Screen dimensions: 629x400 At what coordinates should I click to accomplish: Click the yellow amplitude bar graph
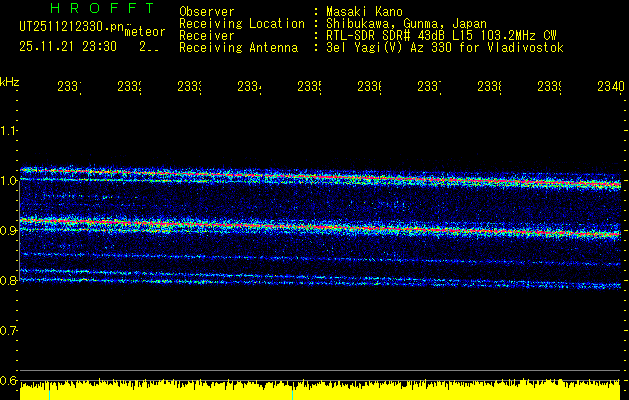coord(320,391)
